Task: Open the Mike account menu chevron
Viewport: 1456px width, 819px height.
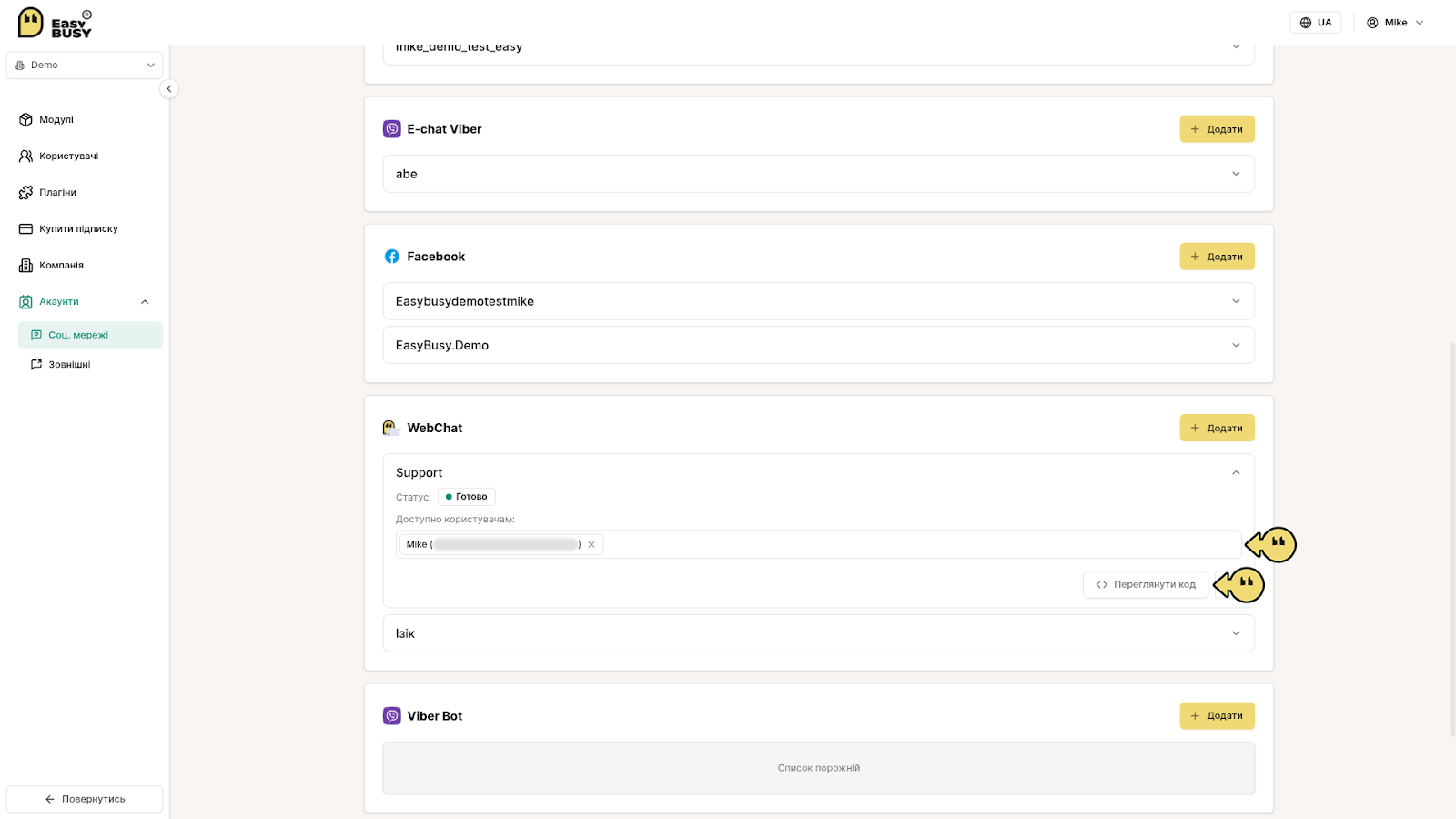Action: pyautogui.click(x=1420, y=23)
